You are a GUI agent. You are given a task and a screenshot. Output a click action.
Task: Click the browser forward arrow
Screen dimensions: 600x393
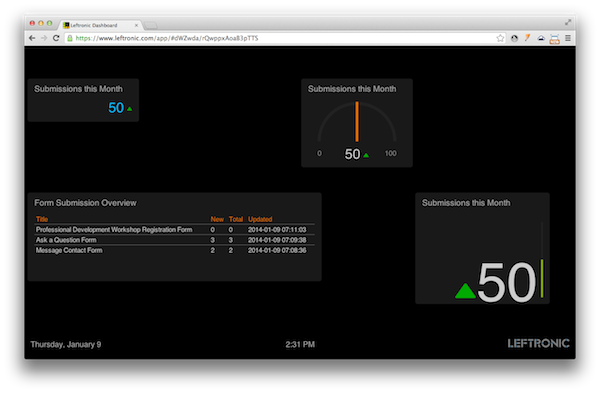tap(44, 38)
